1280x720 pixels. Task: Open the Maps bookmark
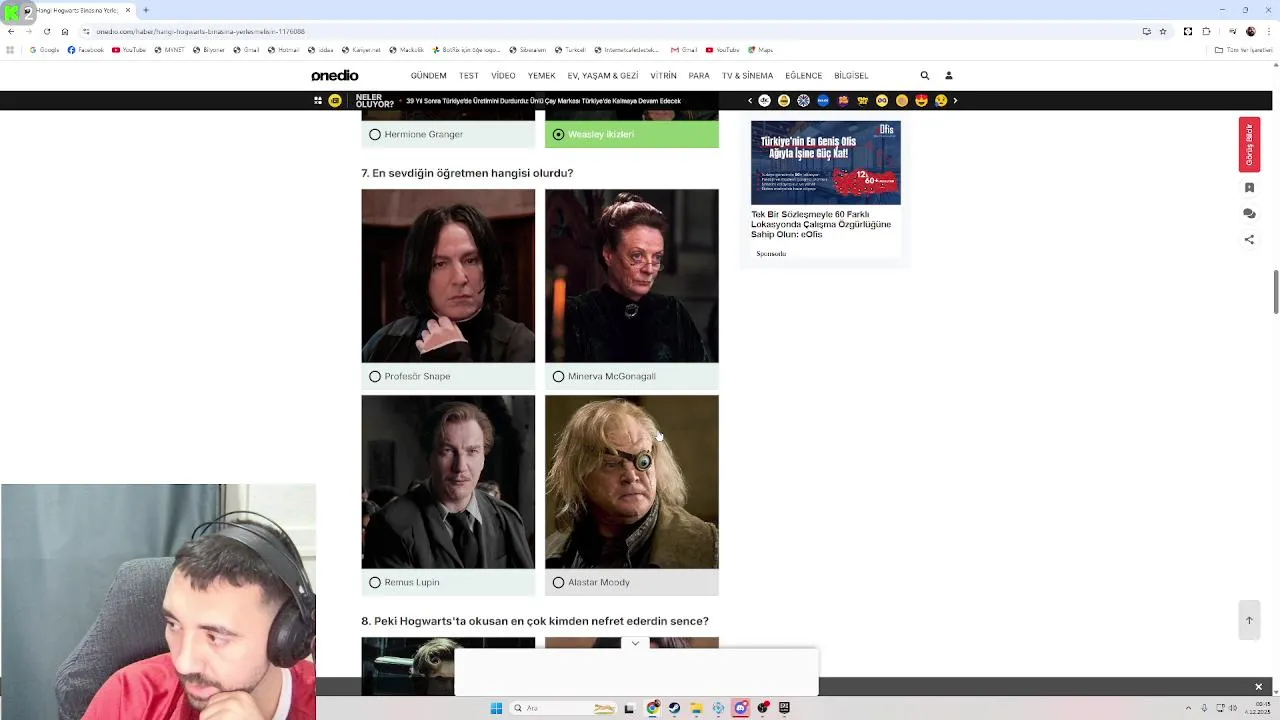[x=760, y=50]
